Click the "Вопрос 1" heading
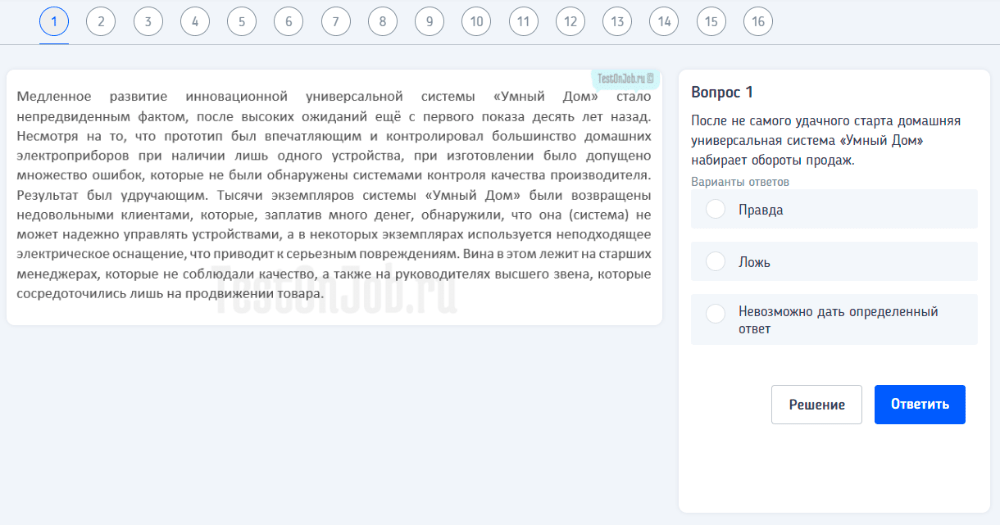This screenshot has width=1000, height=525. click(x=722, y=92)
